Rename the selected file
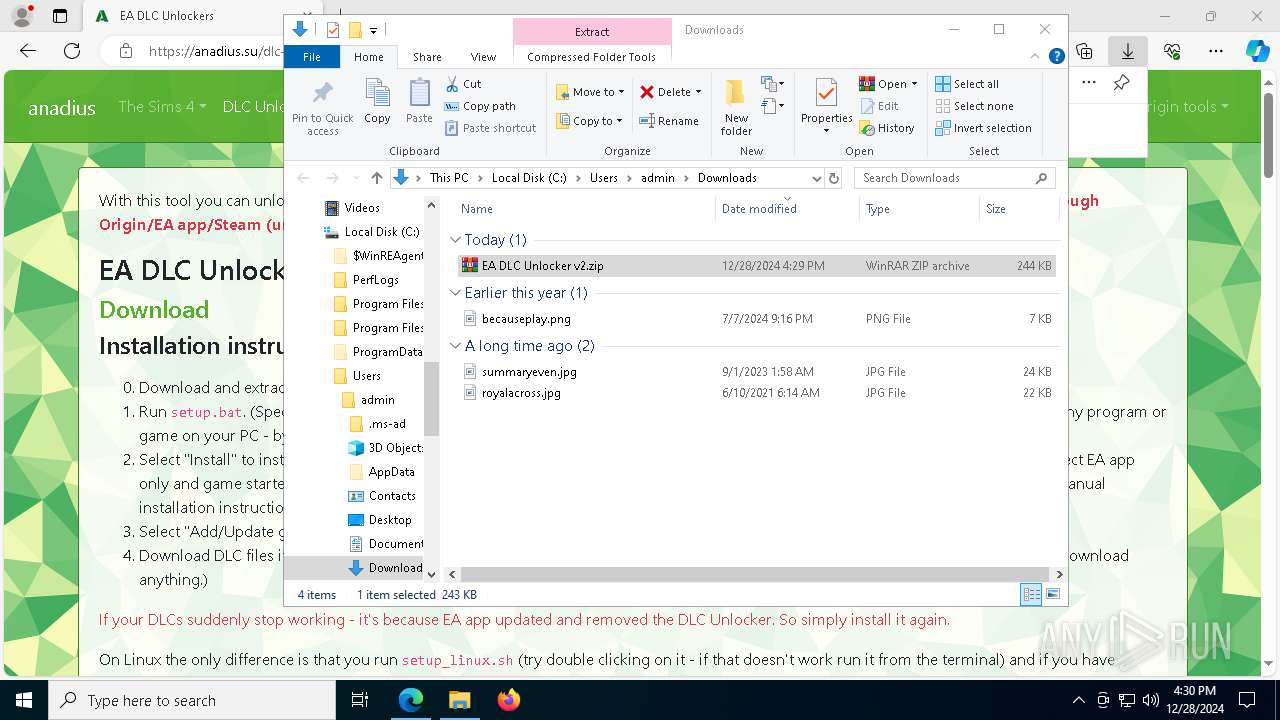Image resolution: width=1280 pixels, height=720 pixels. [x=669, y=121]
